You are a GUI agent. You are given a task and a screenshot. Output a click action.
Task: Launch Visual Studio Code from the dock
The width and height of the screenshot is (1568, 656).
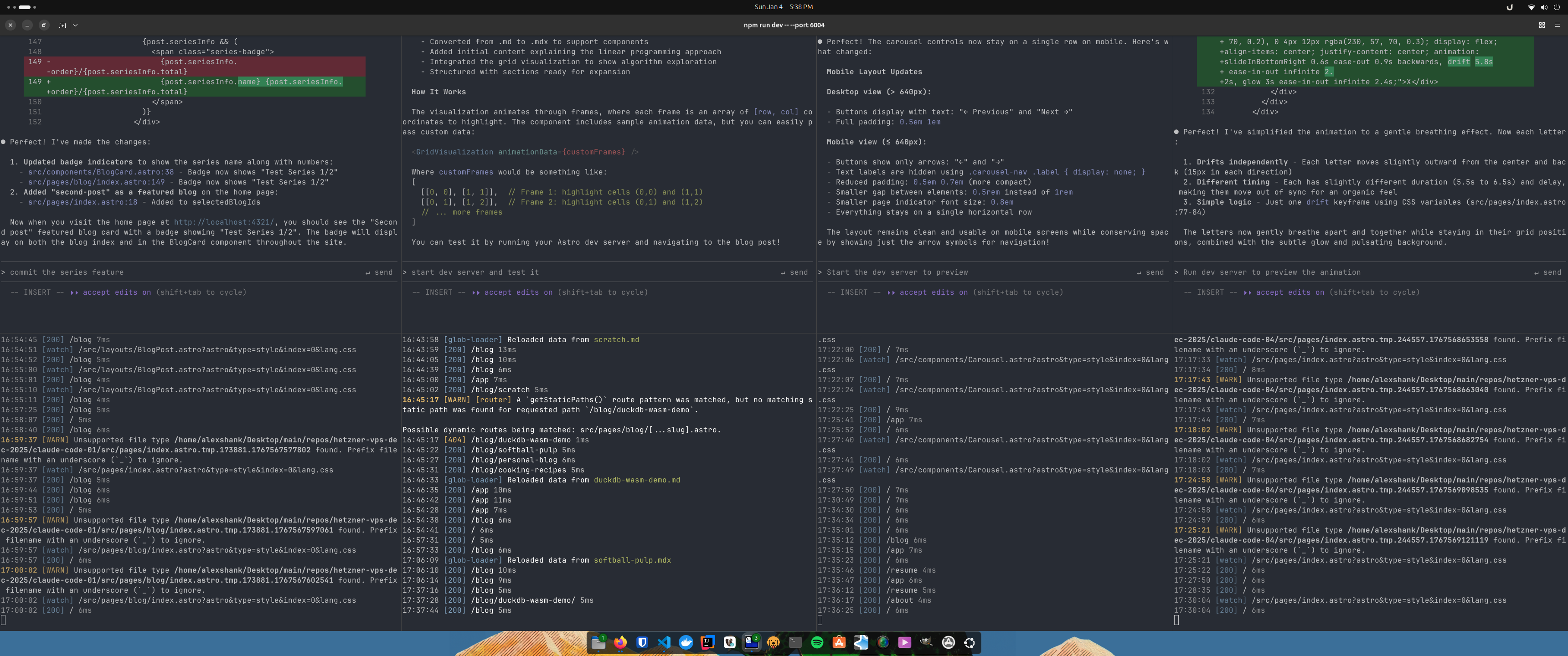[664, 642]
